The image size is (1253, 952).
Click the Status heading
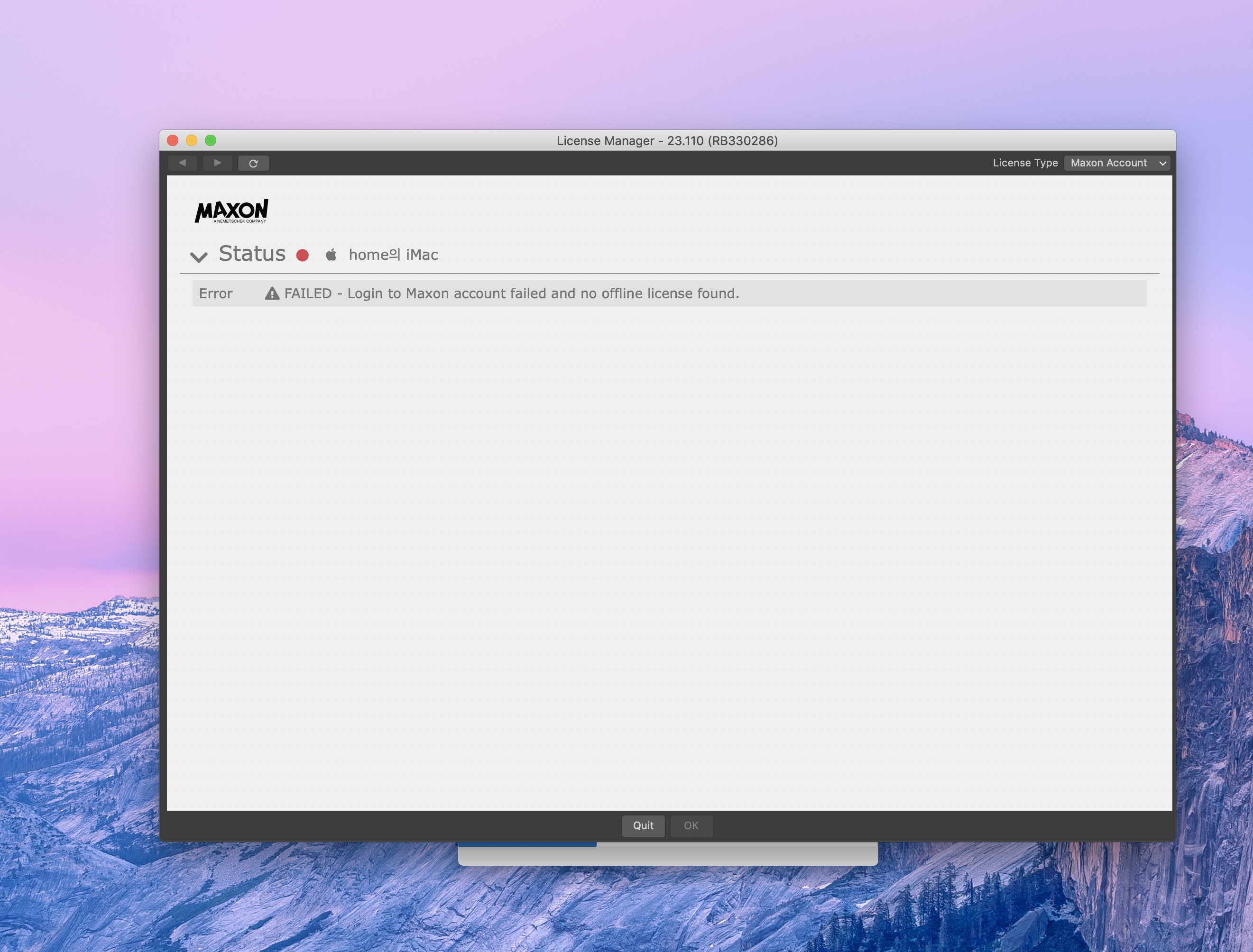click(x=252, y=254)
